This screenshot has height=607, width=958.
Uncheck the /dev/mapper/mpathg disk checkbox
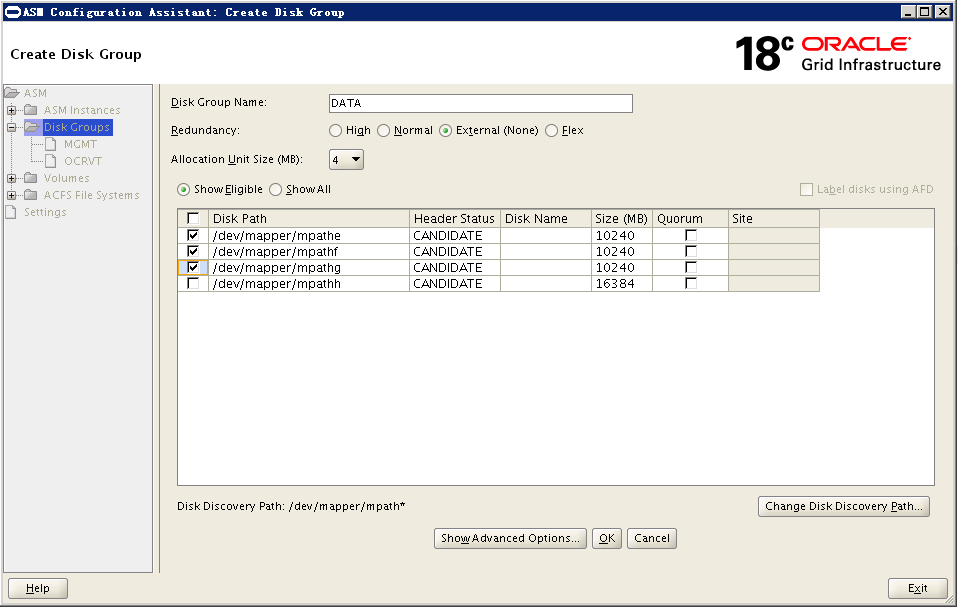(193, 267)
